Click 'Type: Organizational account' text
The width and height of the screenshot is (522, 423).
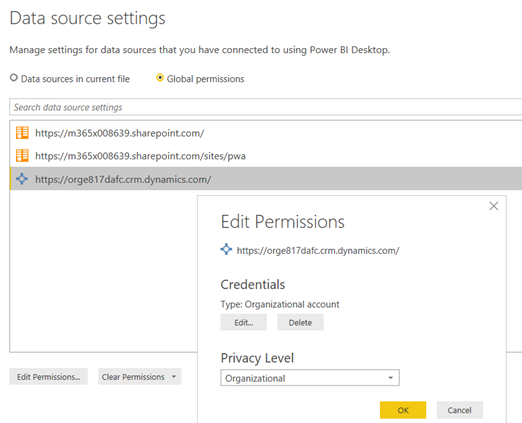280,304
